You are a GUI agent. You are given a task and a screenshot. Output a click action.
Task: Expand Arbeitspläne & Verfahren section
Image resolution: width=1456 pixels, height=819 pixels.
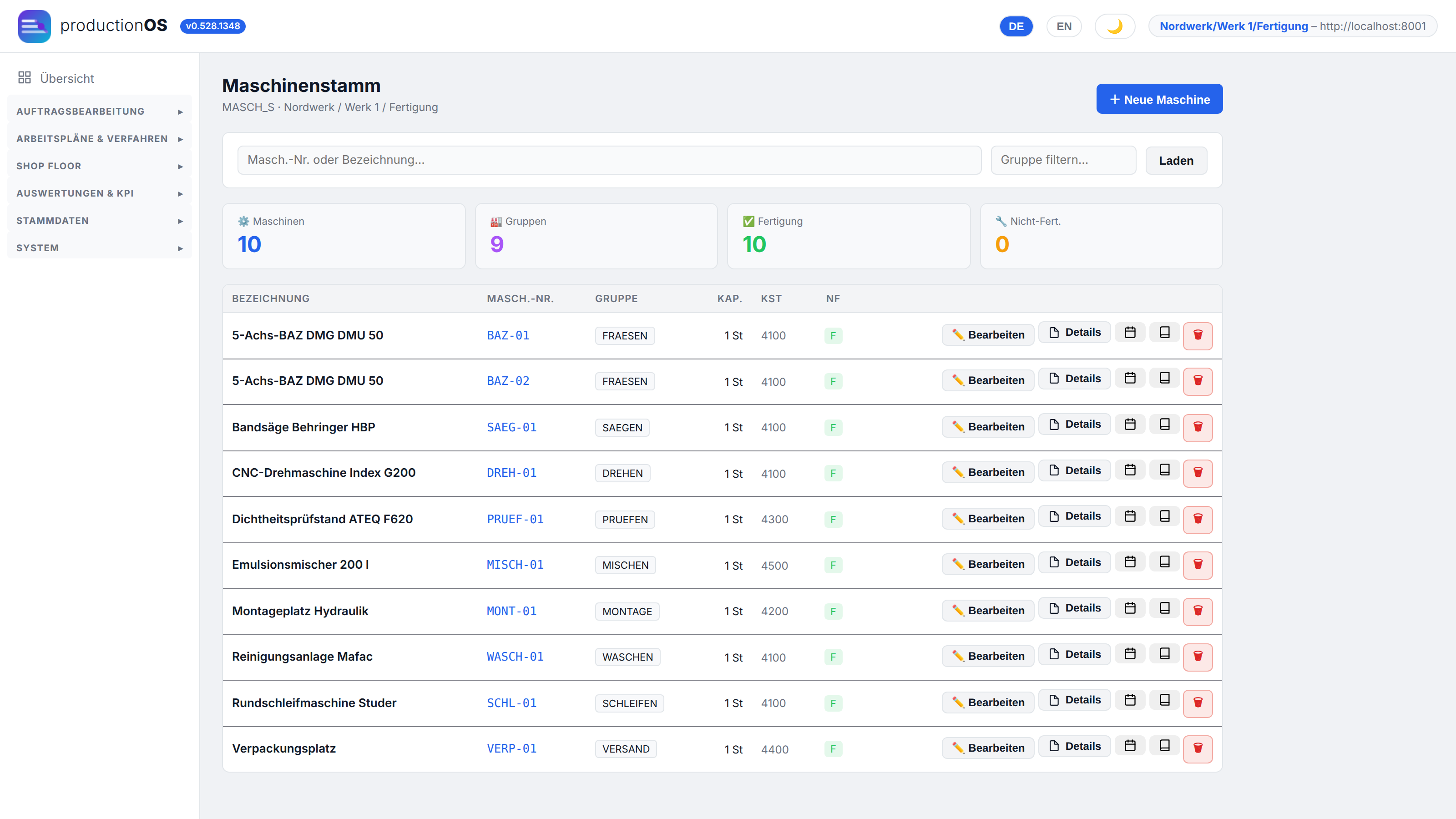coord(100,138)
